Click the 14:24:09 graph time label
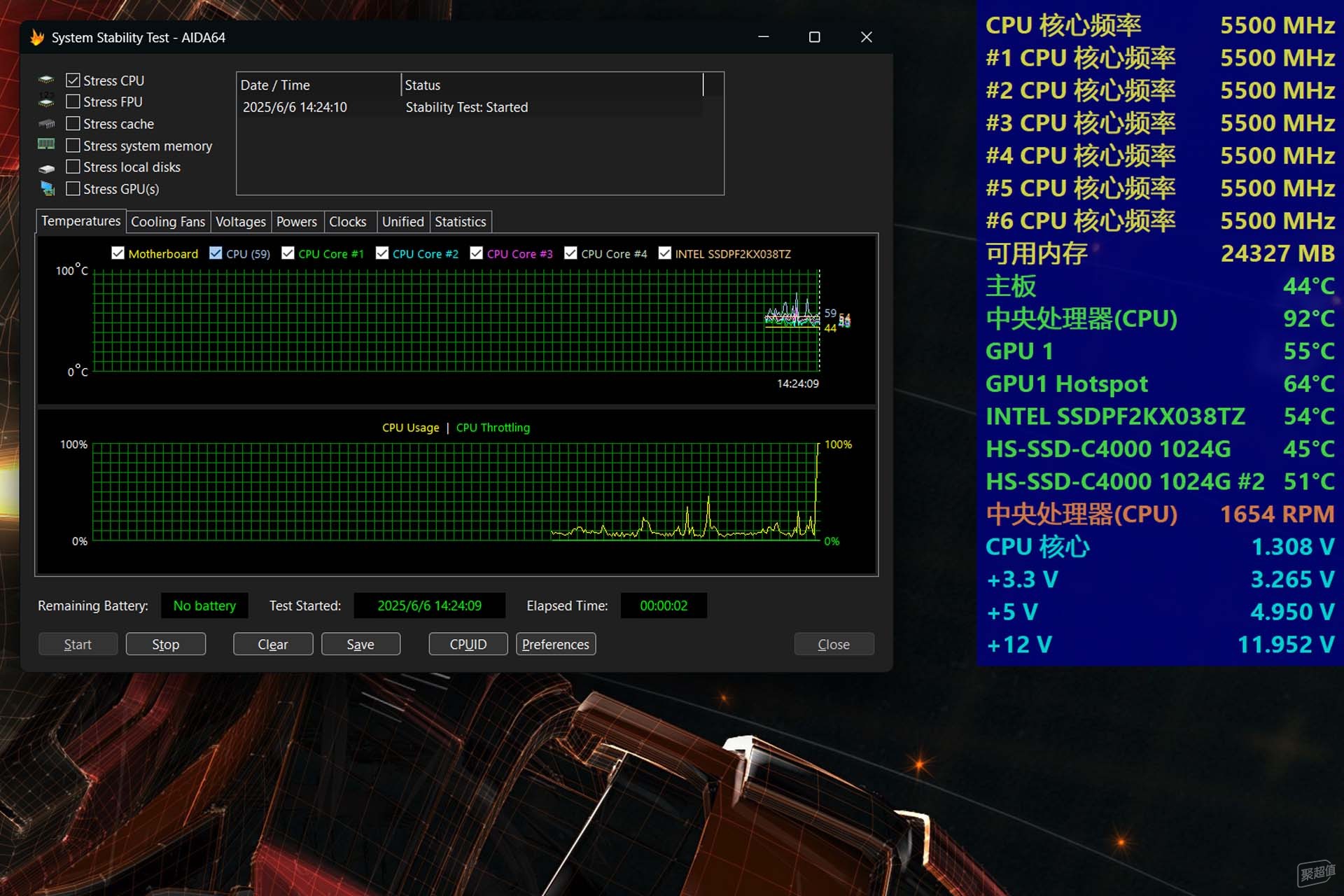Image resolution: width=1344 pixels, height=896 pixels. click(797, 384)
